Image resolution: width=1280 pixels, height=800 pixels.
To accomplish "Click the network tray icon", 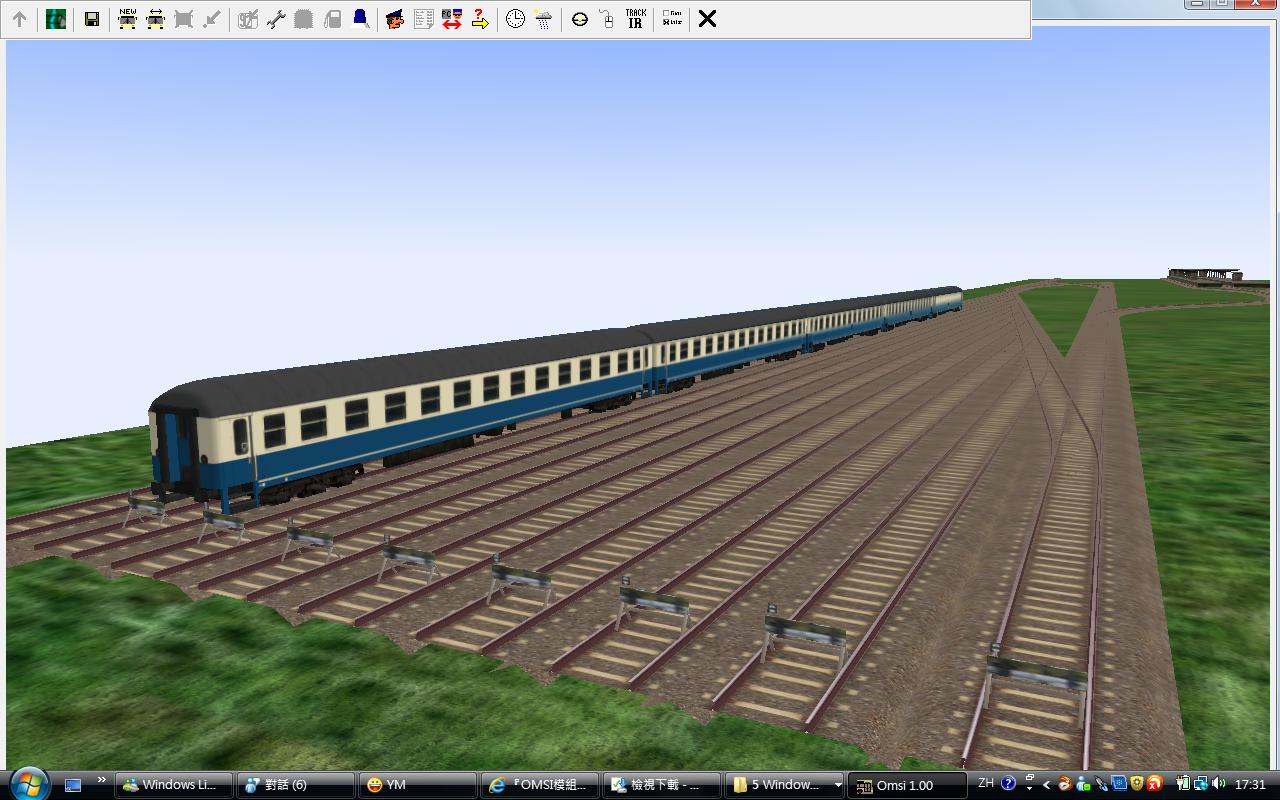I will click(x=1200, y=784).
